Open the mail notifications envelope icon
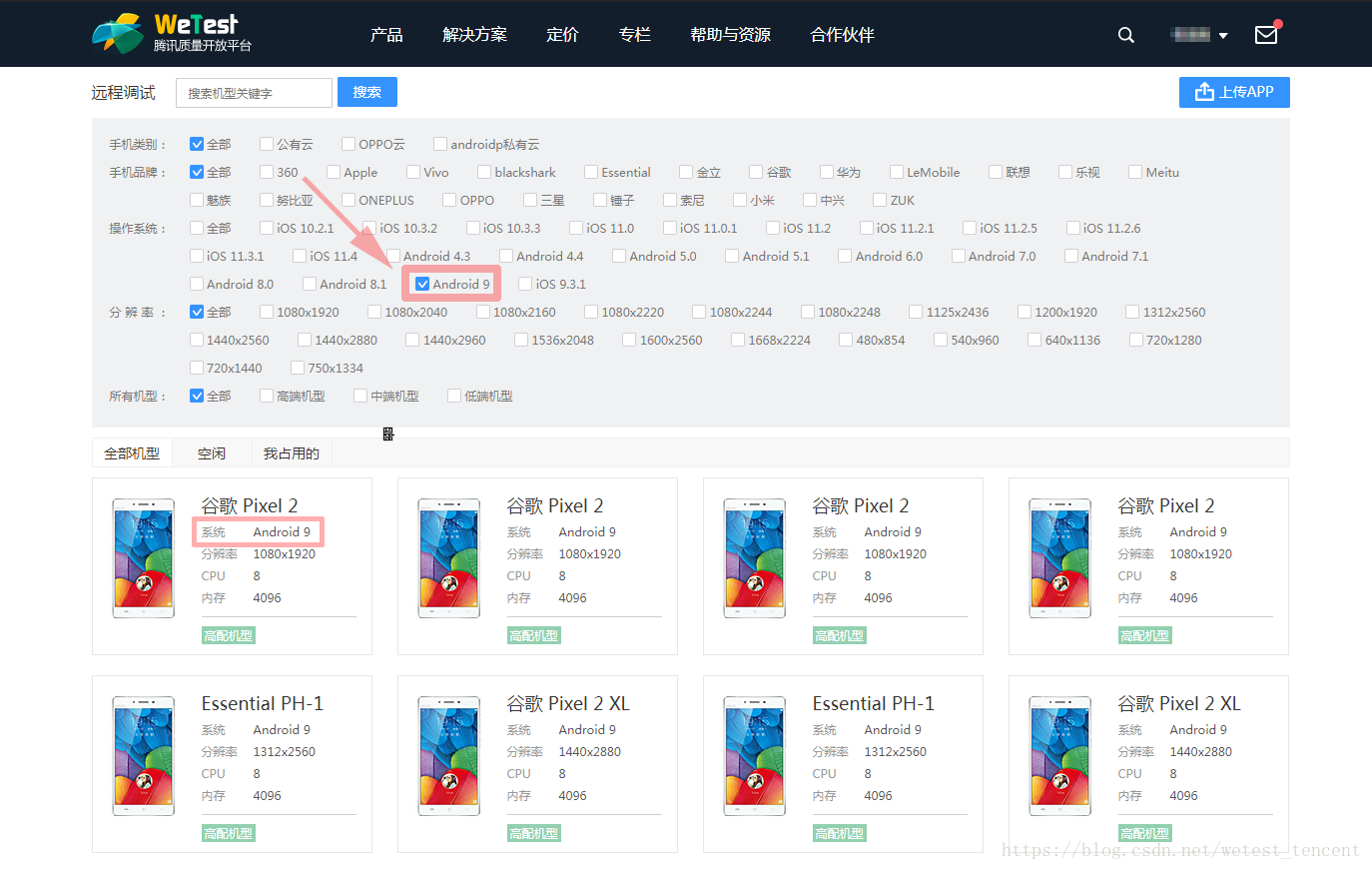 1266,34
